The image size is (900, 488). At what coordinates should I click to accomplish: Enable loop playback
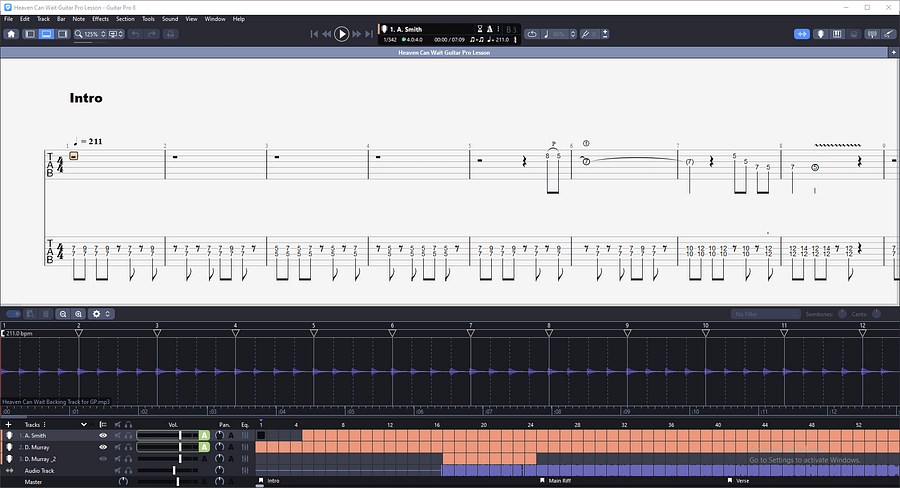pos(532,34)
